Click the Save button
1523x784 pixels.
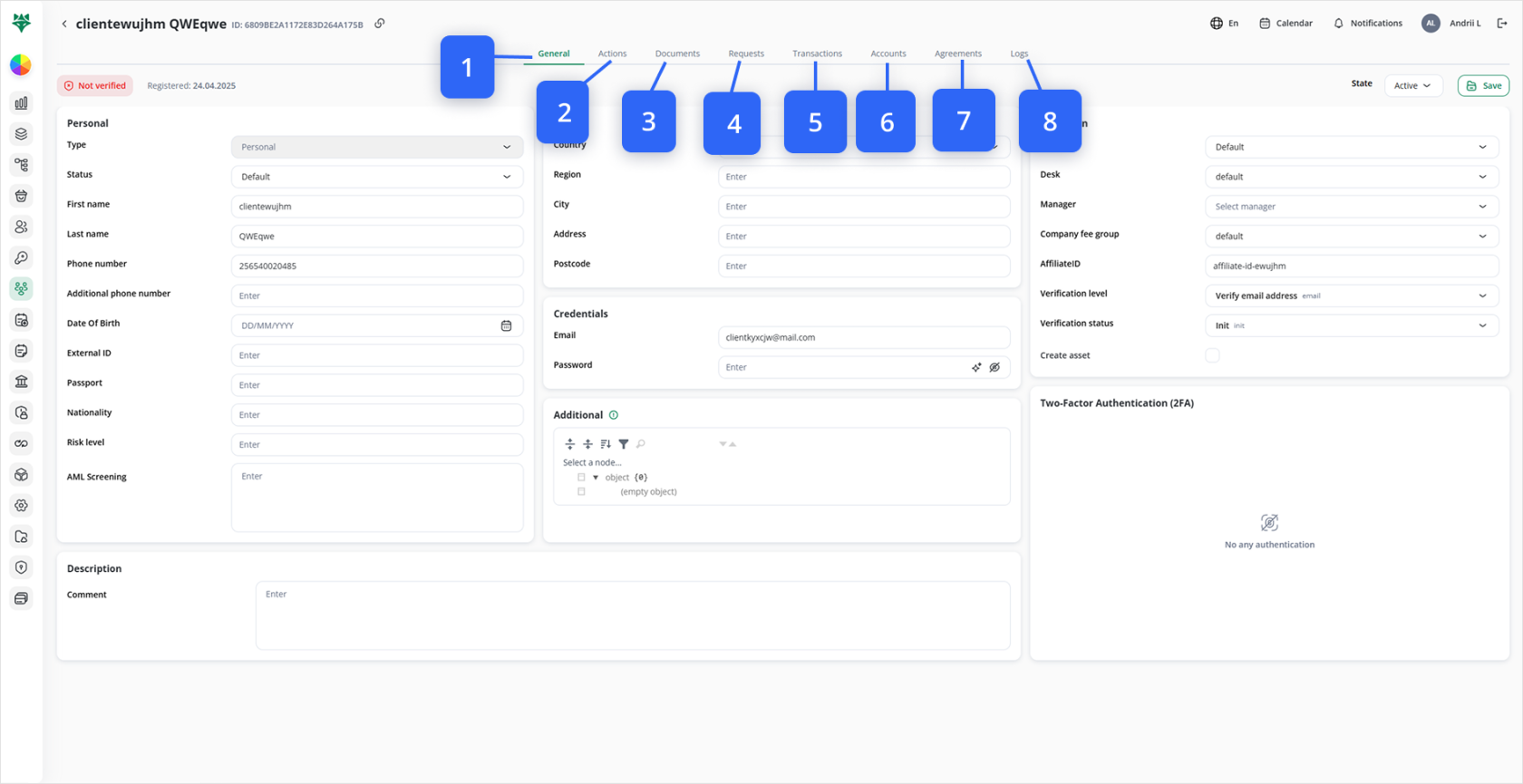pos(1484,86)
